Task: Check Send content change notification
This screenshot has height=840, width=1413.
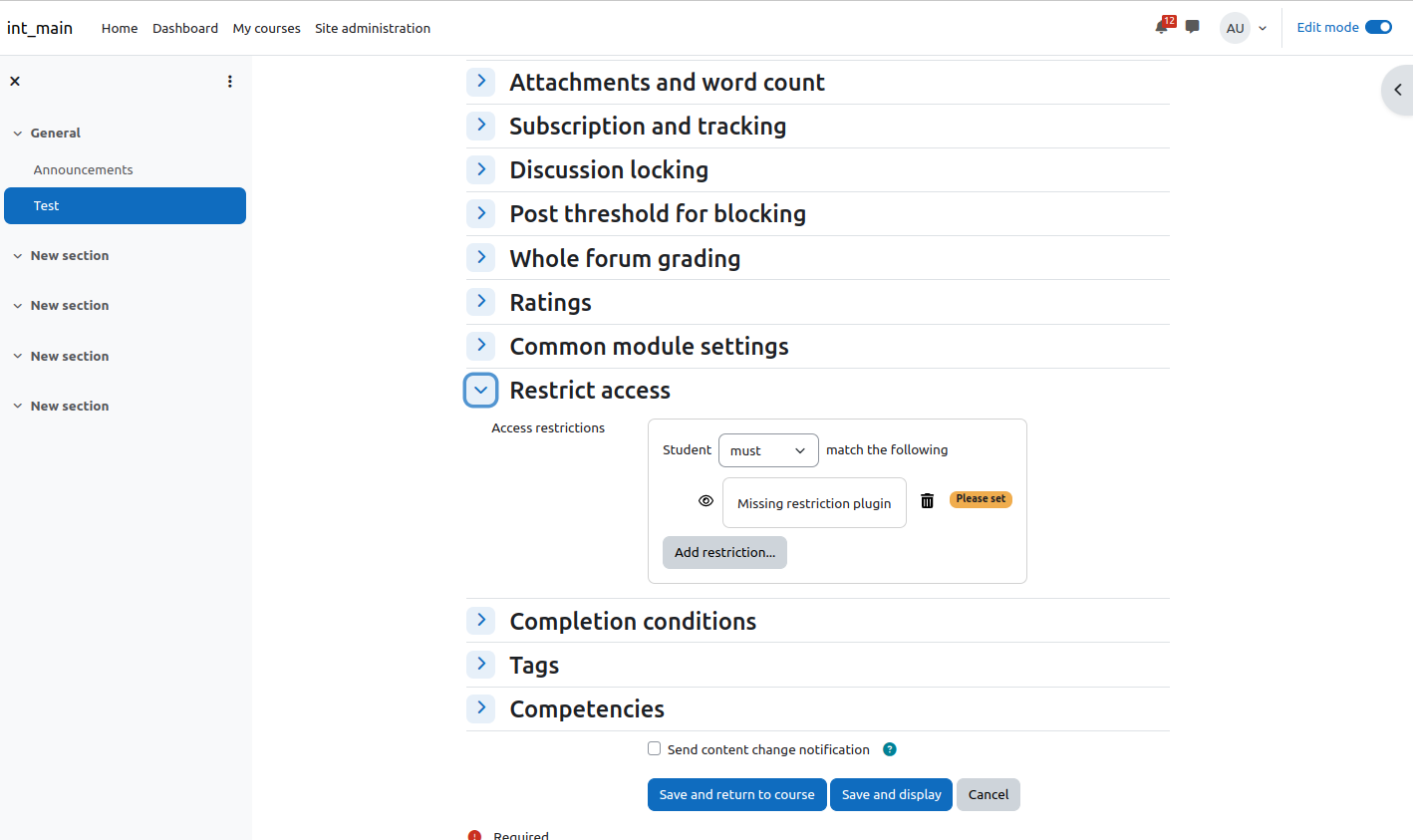Action: [655, 748]
